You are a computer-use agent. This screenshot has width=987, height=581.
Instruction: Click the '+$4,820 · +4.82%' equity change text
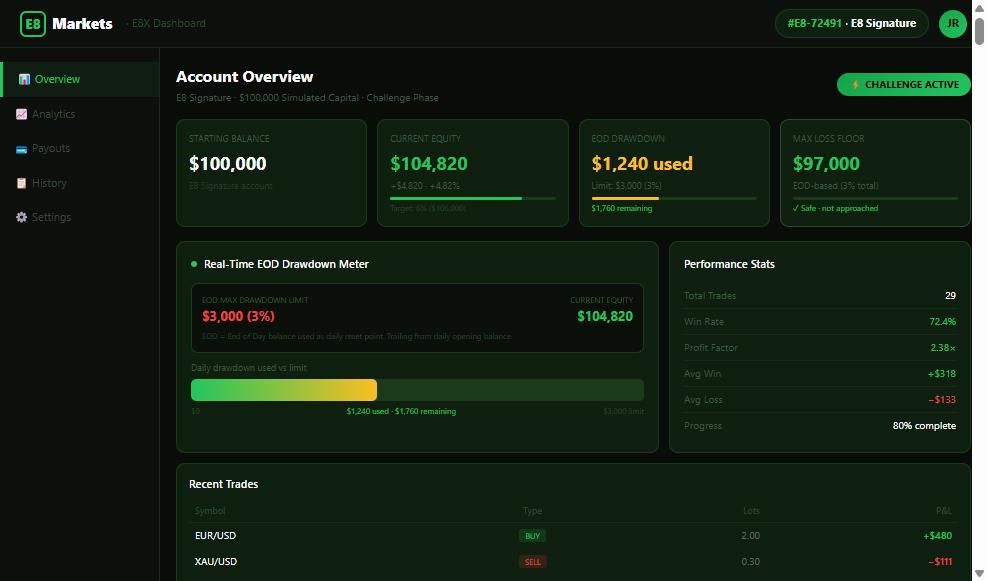tap(425, 186)
